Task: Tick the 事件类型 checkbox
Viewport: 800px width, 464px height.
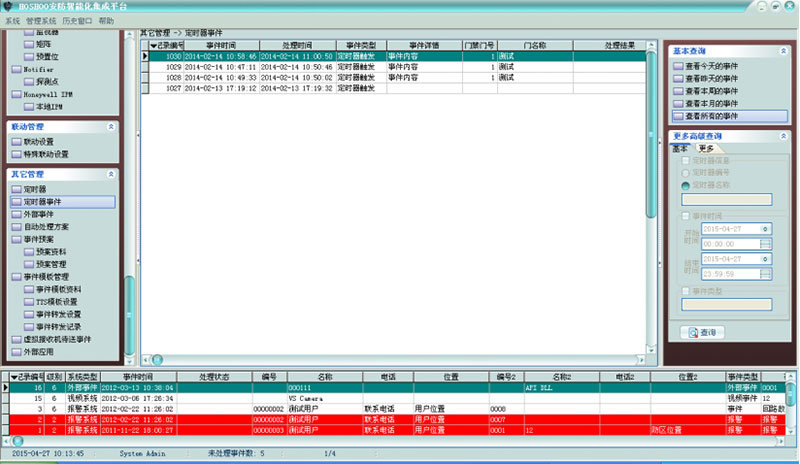Action: (x=685, y=290)
